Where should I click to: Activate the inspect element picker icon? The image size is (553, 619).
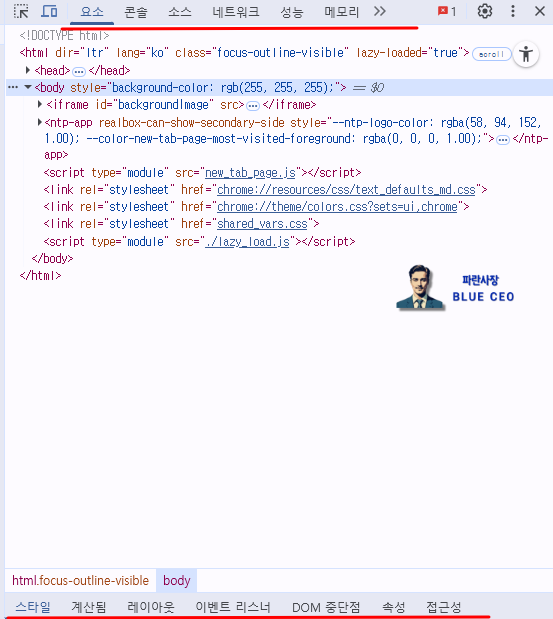click(x=21, y=11)
